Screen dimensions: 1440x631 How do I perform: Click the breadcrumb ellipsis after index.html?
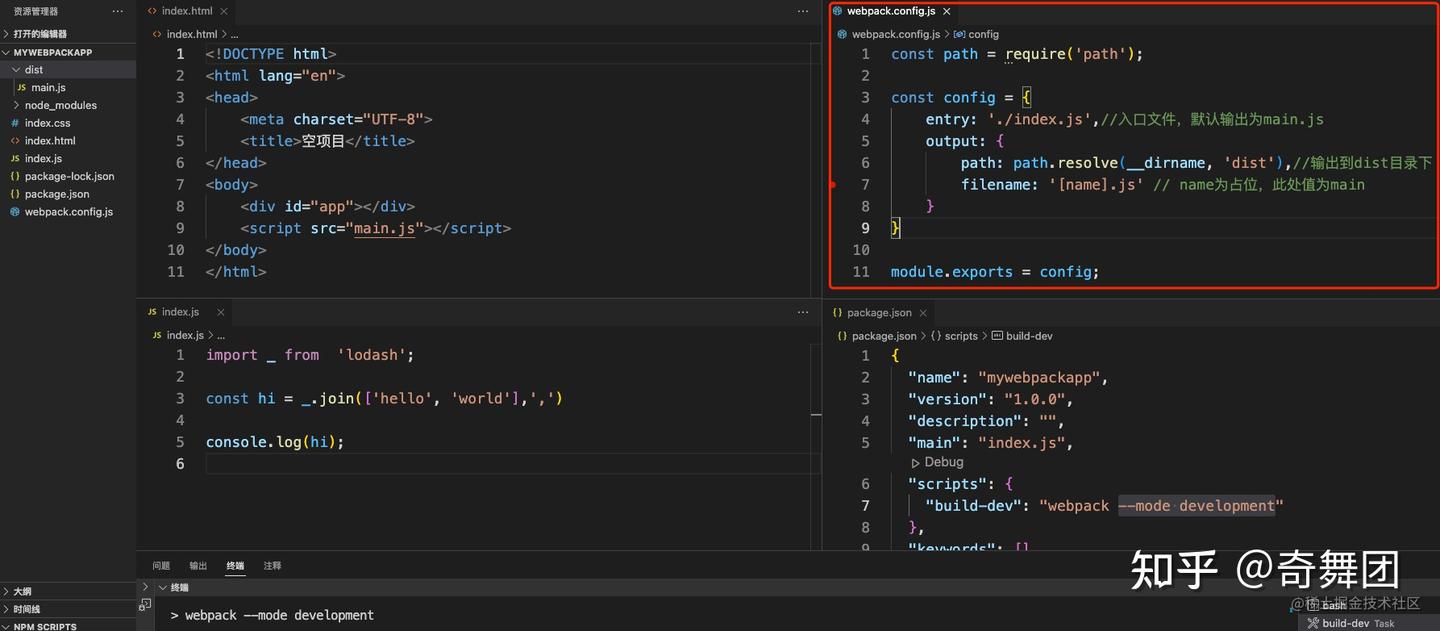234,34
